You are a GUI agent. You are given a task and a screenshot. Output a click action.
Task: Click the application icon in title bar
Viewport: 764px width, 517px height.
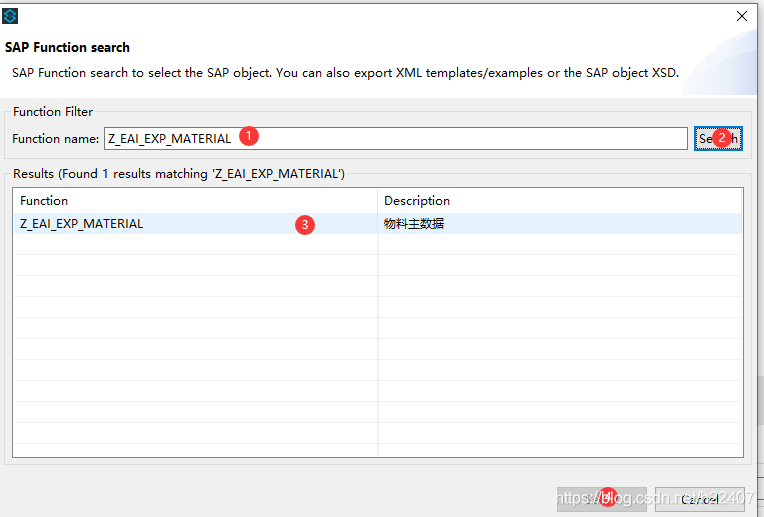pyautogui.click(x=10, y=16)
